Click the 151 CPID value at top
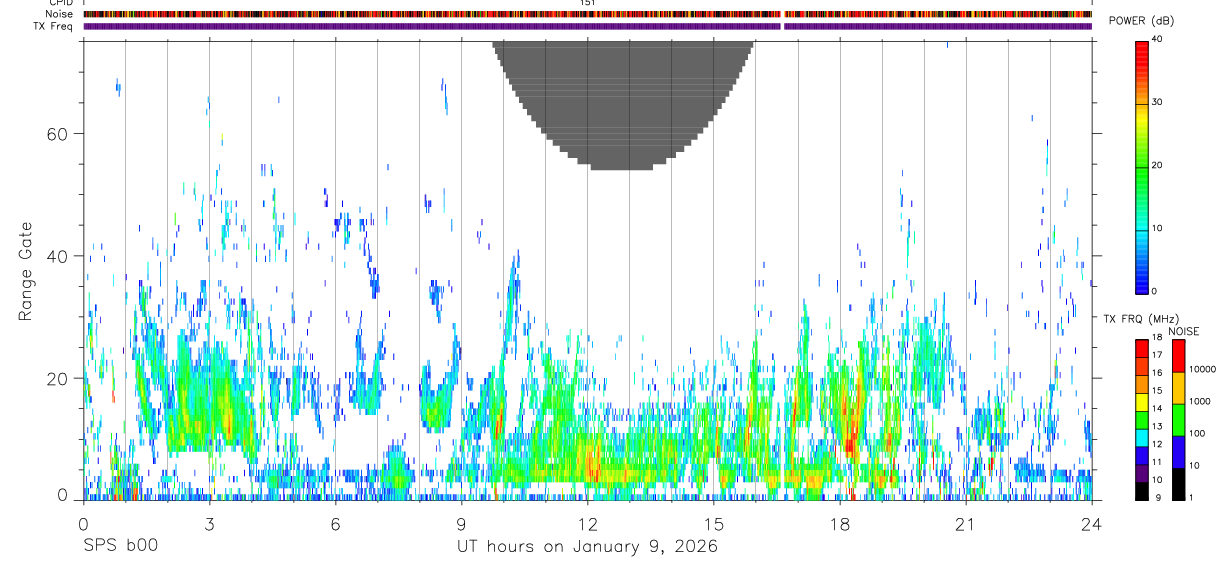Image resolution: width=1228 pixels, height=567 pixels. (587, 3)
